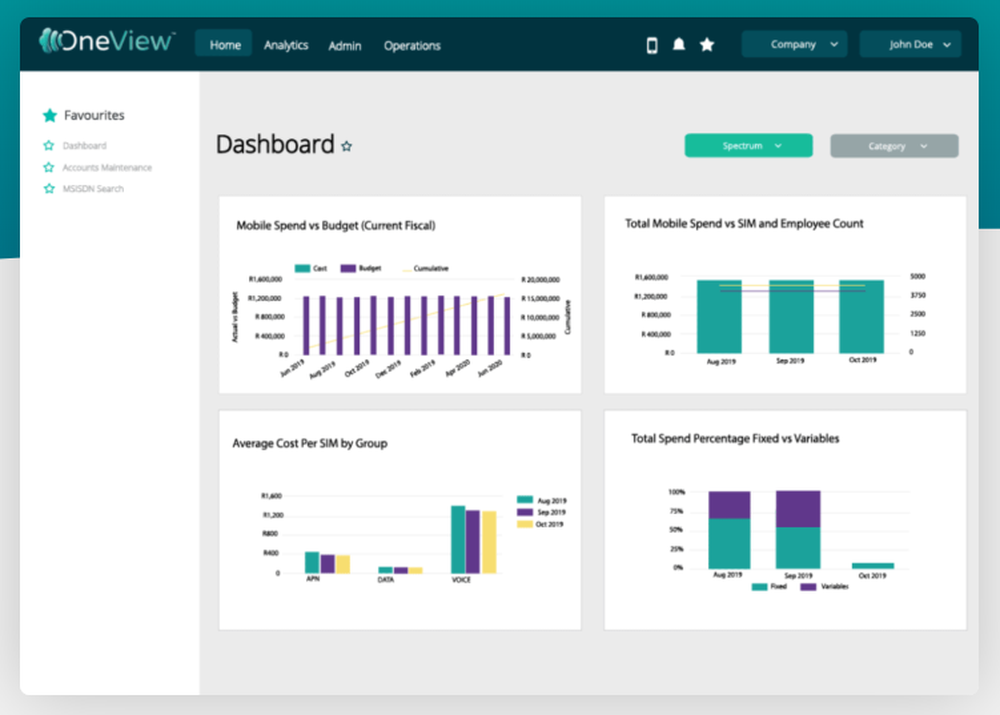Screen dimensions: 1000x715
Task: Open the Category dropdown
Action: click(894, 146)
